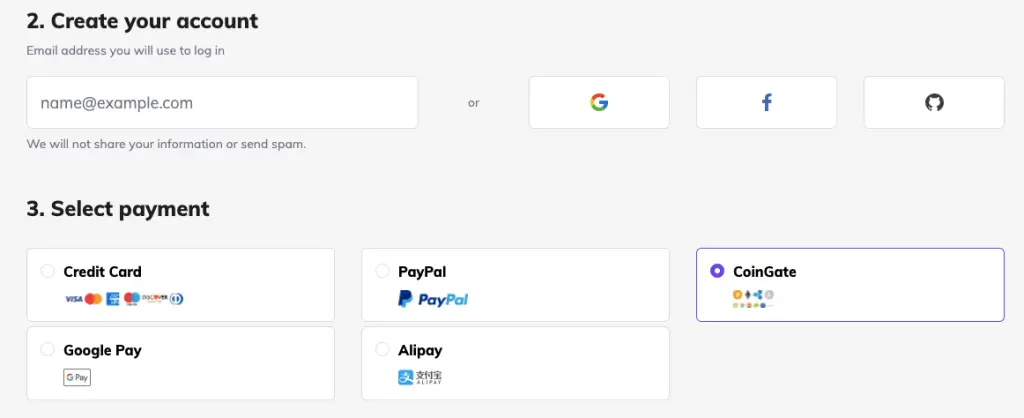Click the PayPal logo image

(433, 299)
